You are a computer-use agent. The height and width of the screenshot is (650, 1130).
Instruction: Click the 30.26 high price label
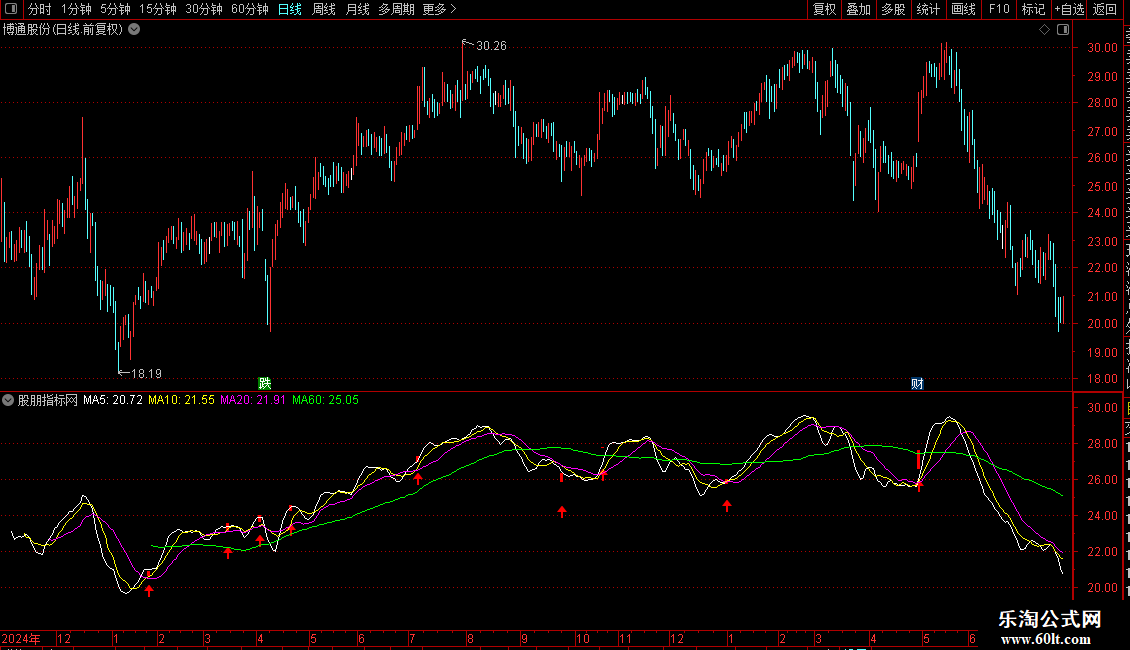491,46
